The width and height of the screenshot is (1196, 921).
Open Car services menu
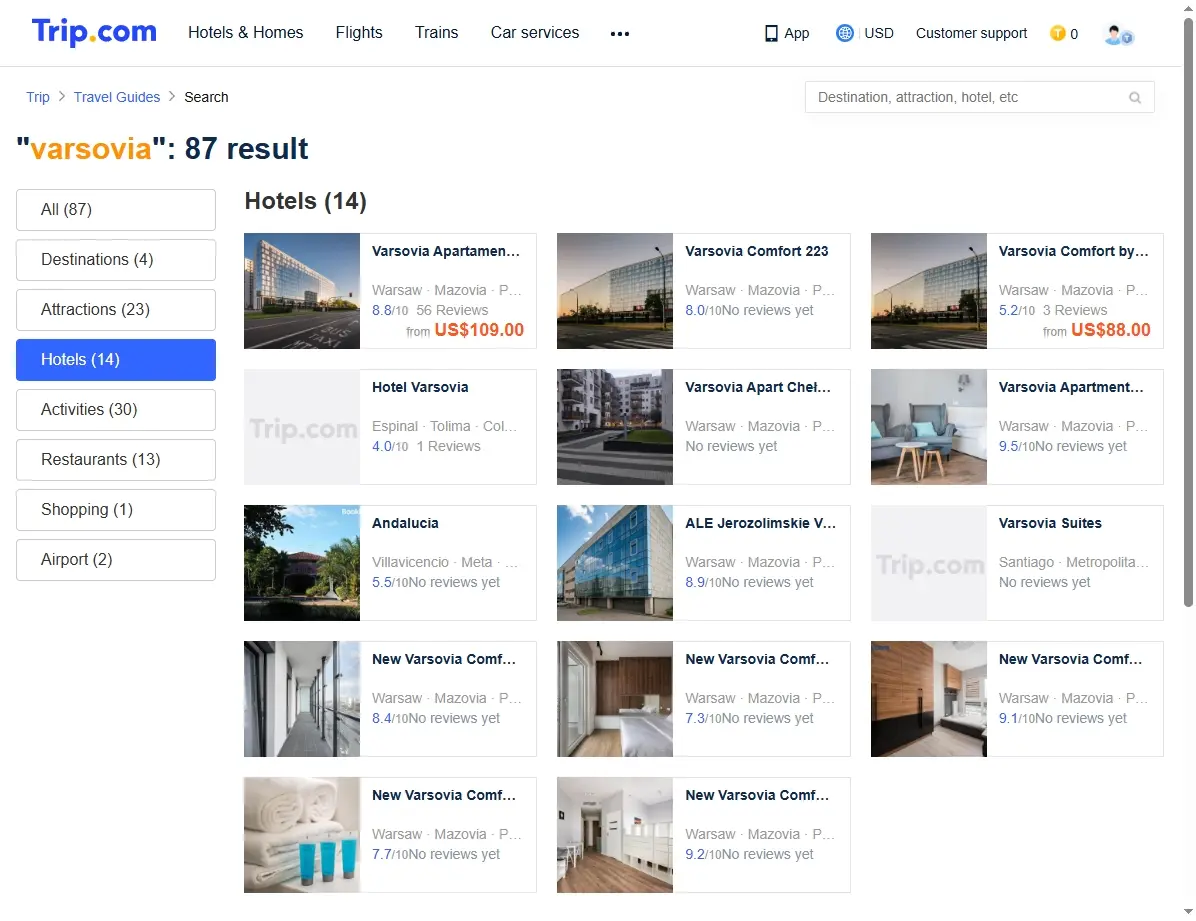tap(535, 32)
